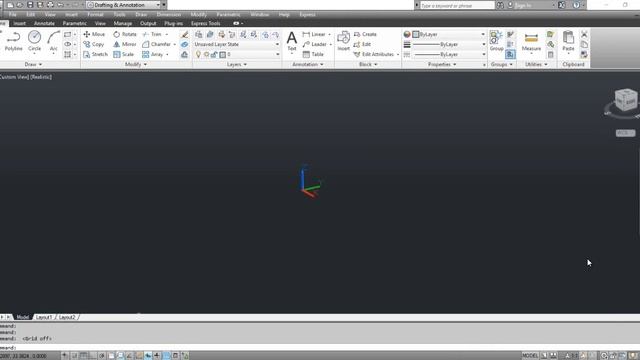The height and width of the screenshot is (360, 640).
Task: Click the Linear dimension tool
Action: [x=314, y=34]
